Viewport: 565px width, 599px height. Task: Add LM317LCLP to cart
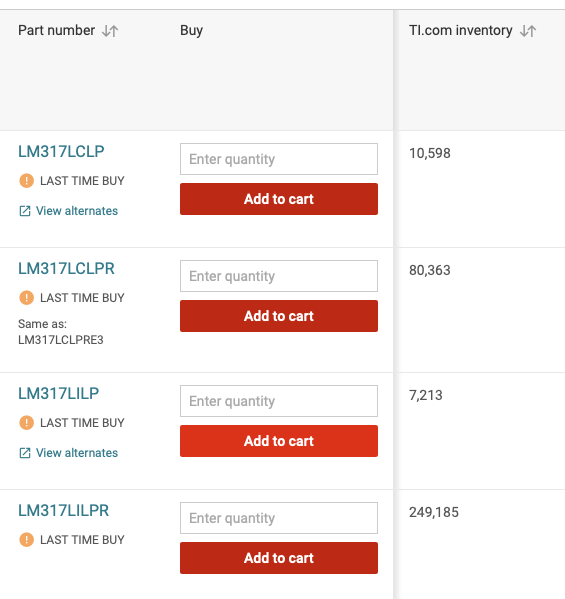[x=279, y=199]
